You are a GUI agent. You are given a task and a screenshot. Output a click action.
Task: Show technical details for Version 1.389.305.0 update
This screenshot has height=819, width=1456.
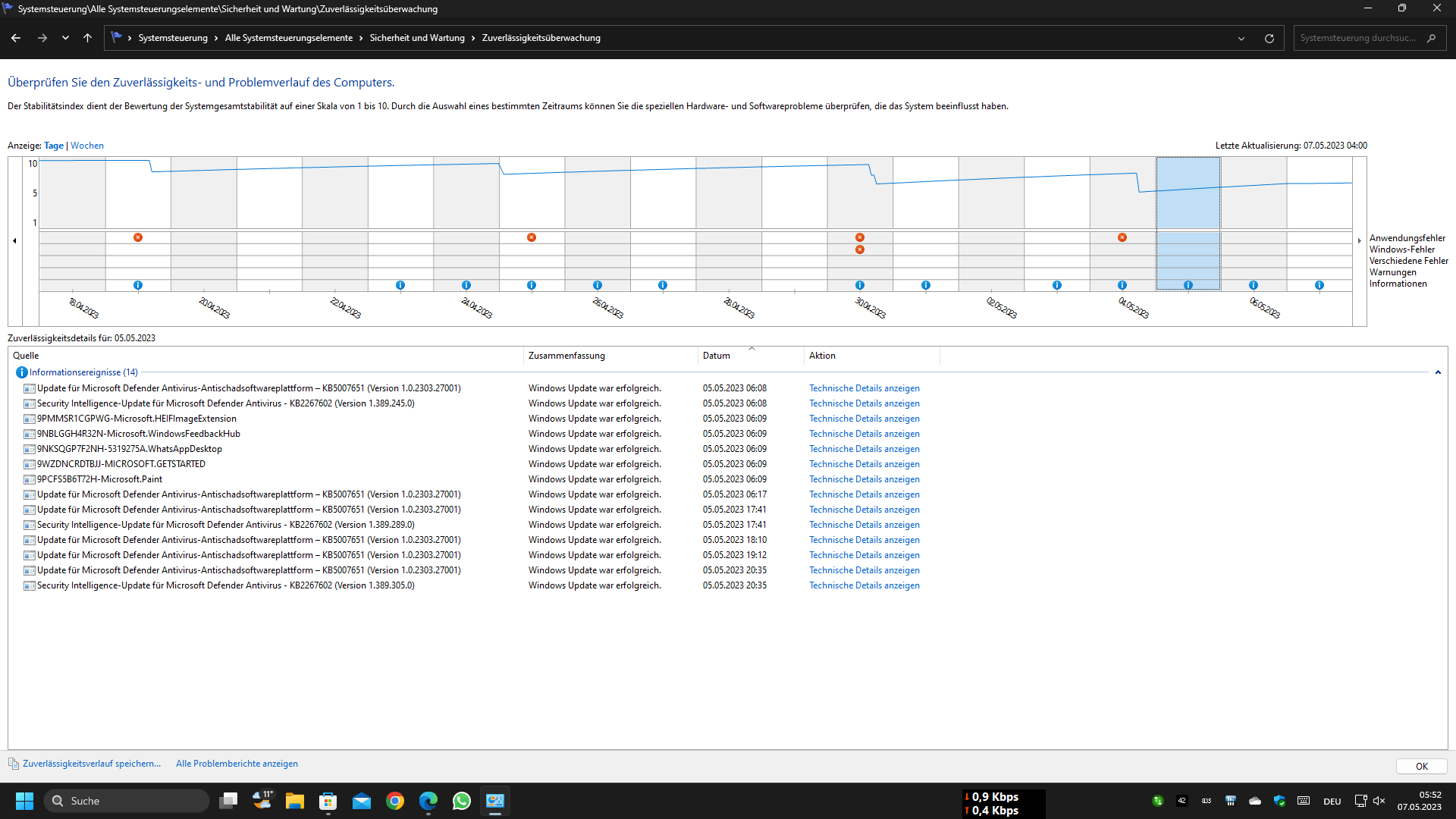[x=864, y=585]
